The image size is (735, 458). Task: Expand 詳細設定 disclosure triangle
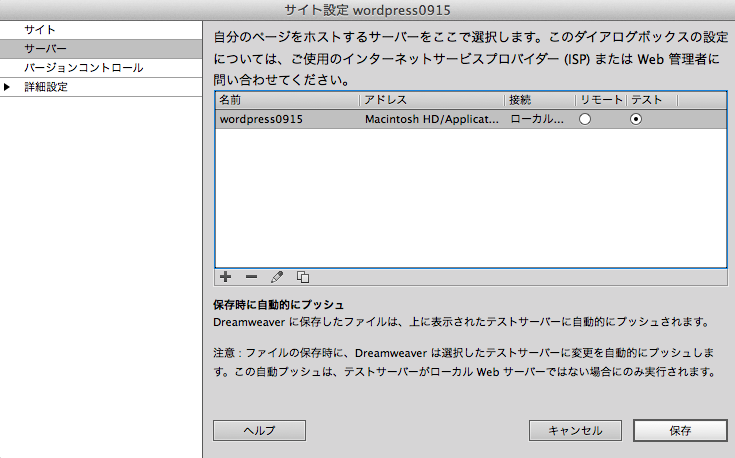[x=7, y=87]
